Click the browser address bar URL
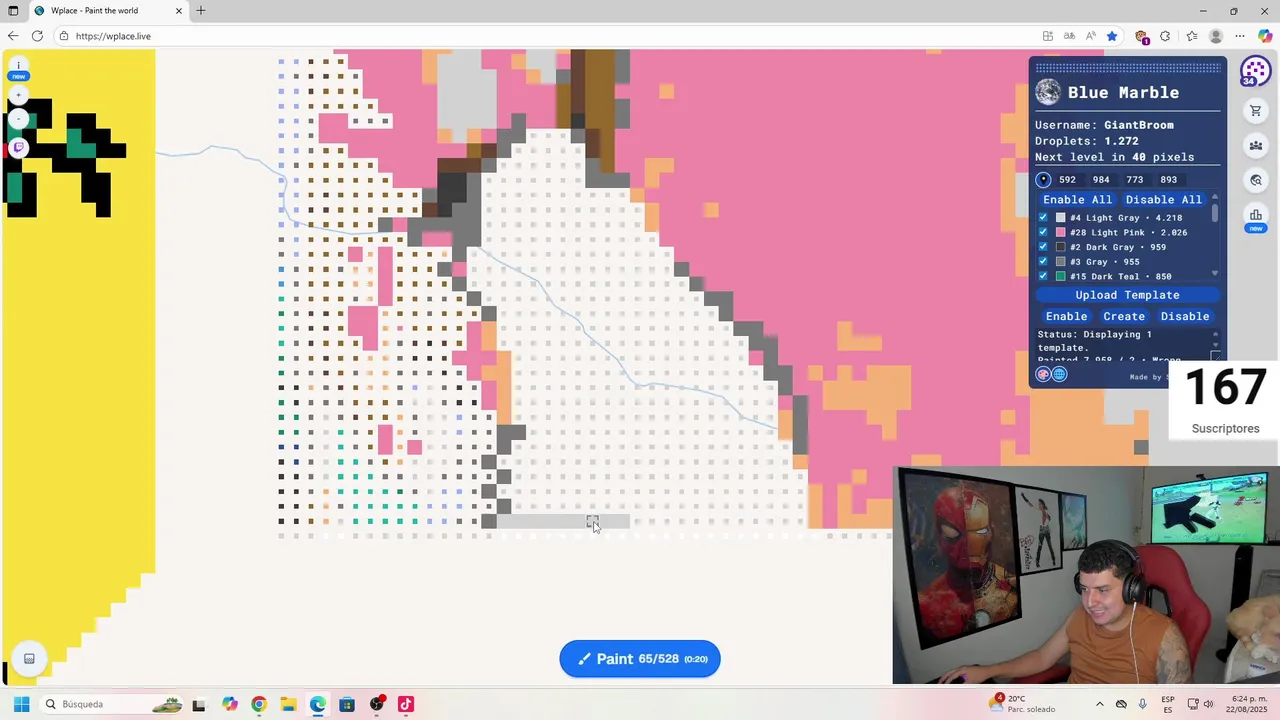 (113, 36)
